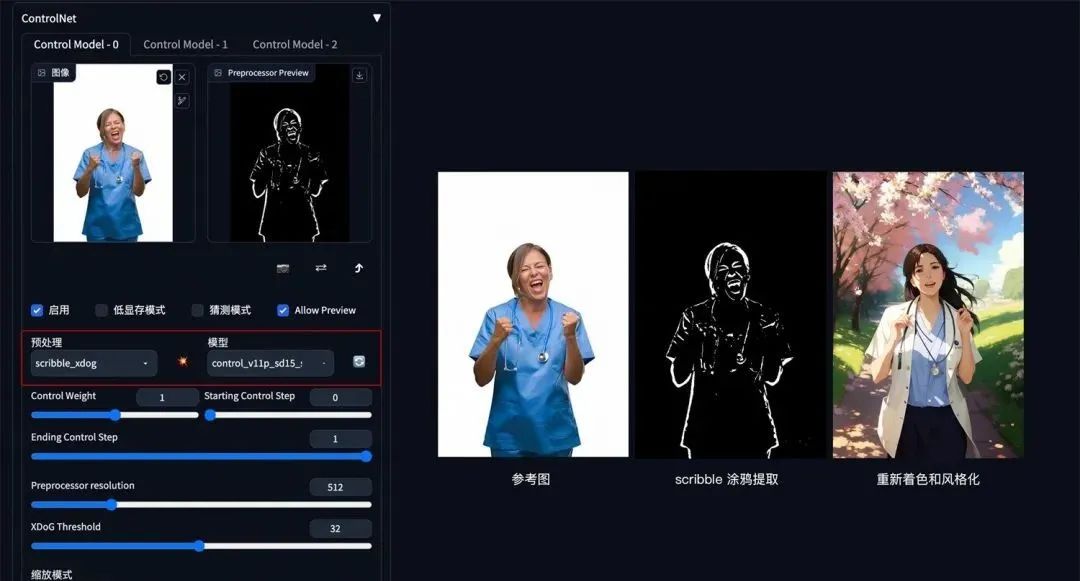Adjust the Preprocessor resolution slider
This screenshot has height=581, width=1080.
(x=201, y=505)
